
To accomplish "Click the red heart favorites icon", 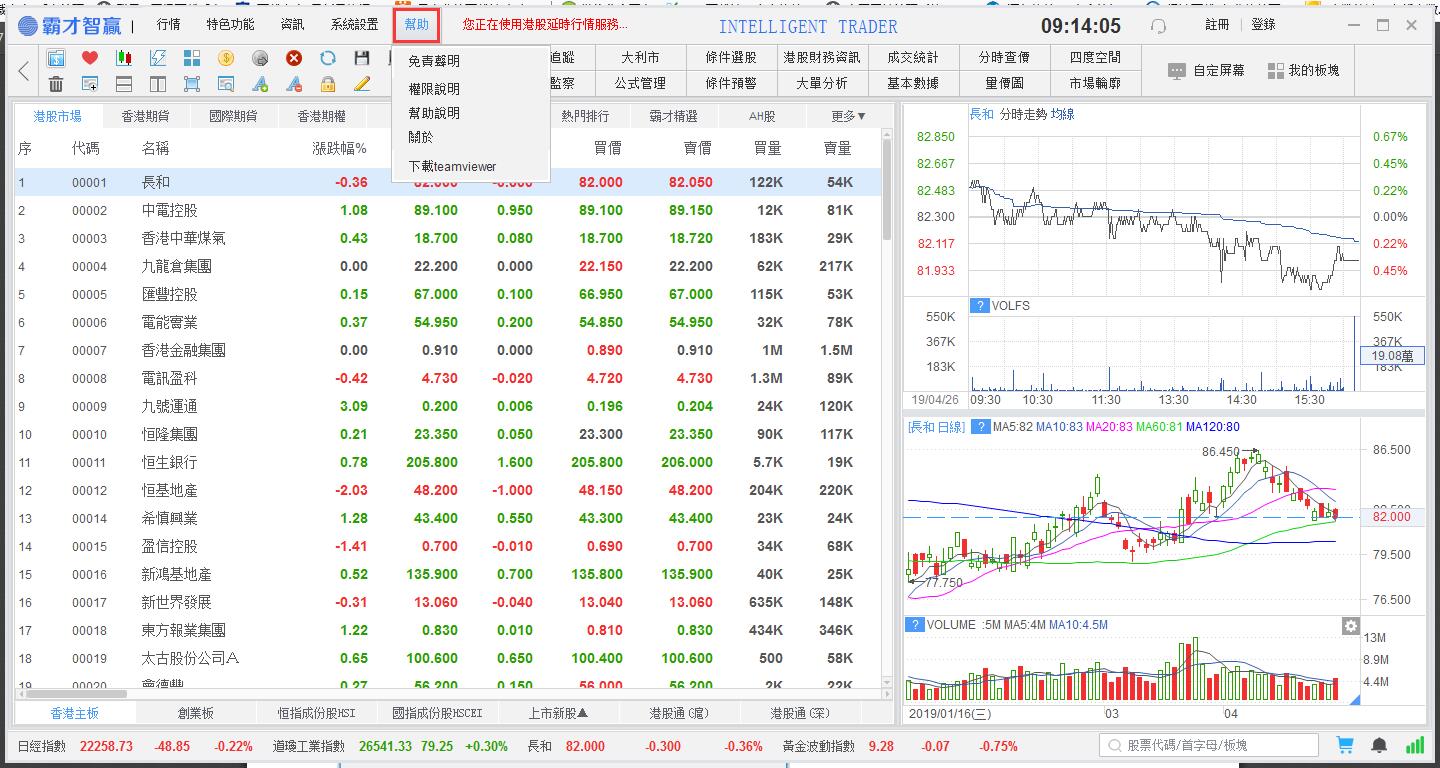I will click(90, 58).
